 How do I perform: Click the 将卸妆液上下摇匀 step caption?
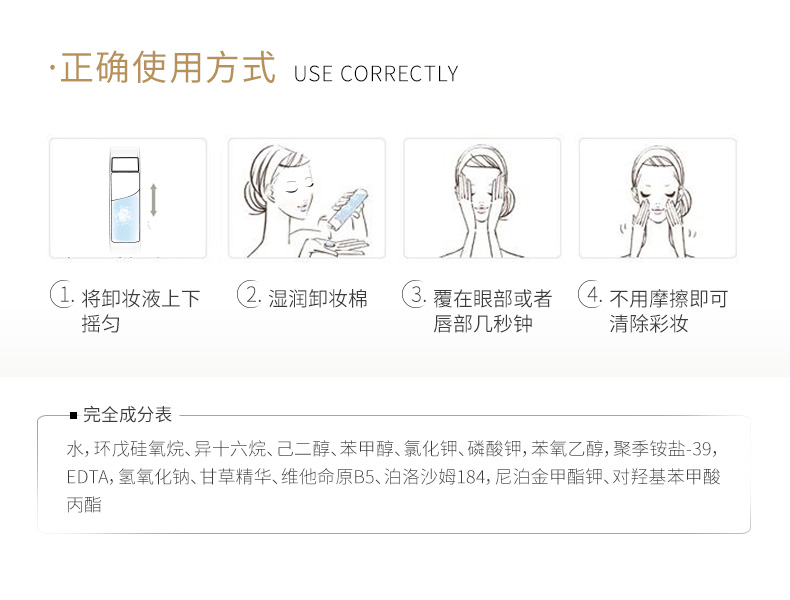click(141, 311)
